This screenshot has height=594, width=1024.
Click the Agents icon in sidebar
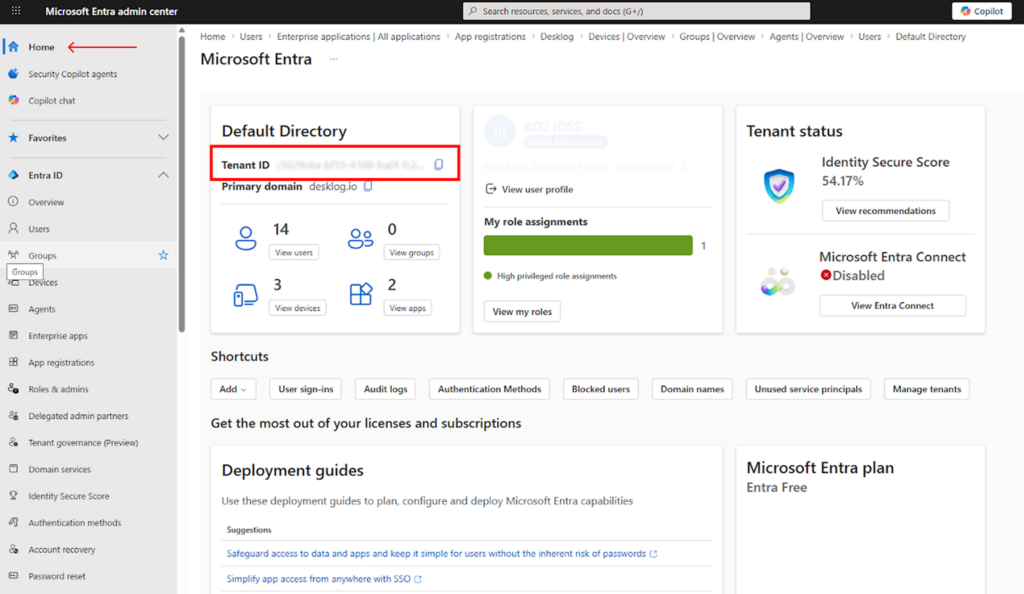pos(13,309)
